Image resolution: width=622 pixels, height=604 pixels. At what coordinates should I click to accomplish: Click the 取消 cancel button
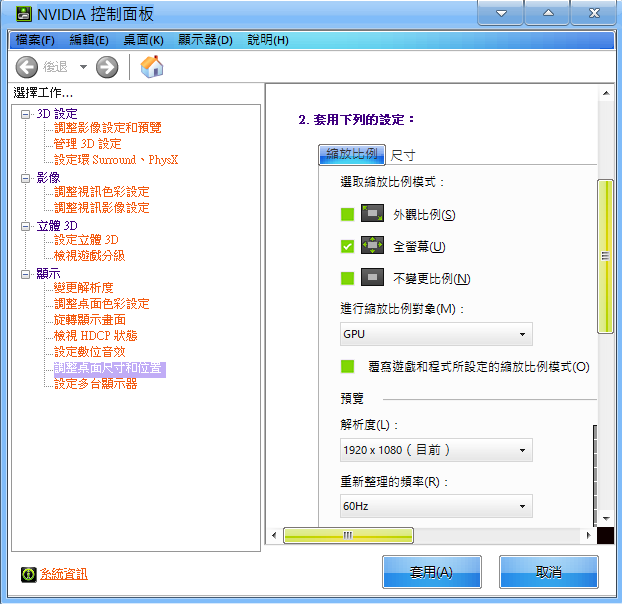(549, 572)
